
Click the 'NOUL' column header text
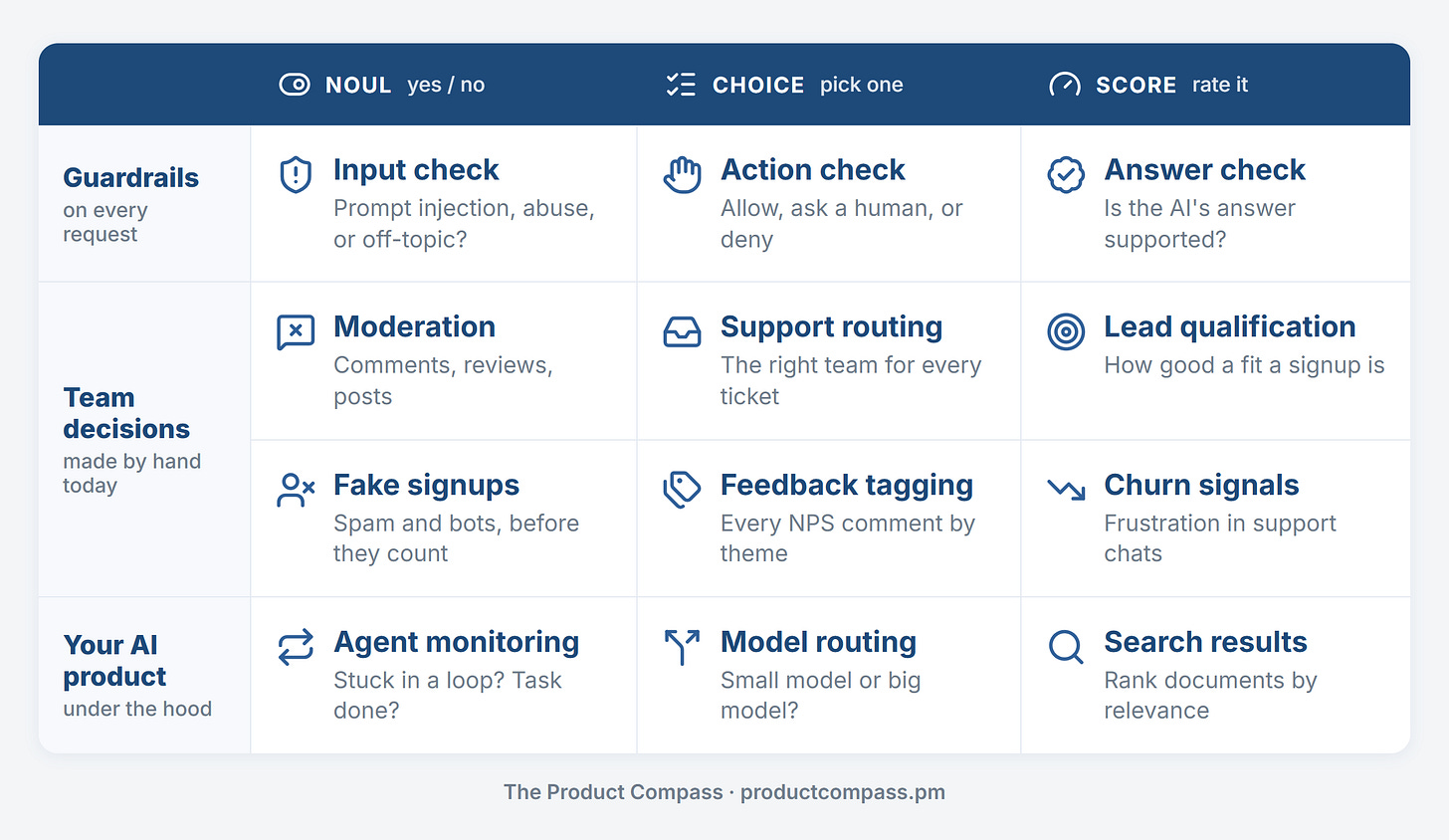click(x=358, y=86)
